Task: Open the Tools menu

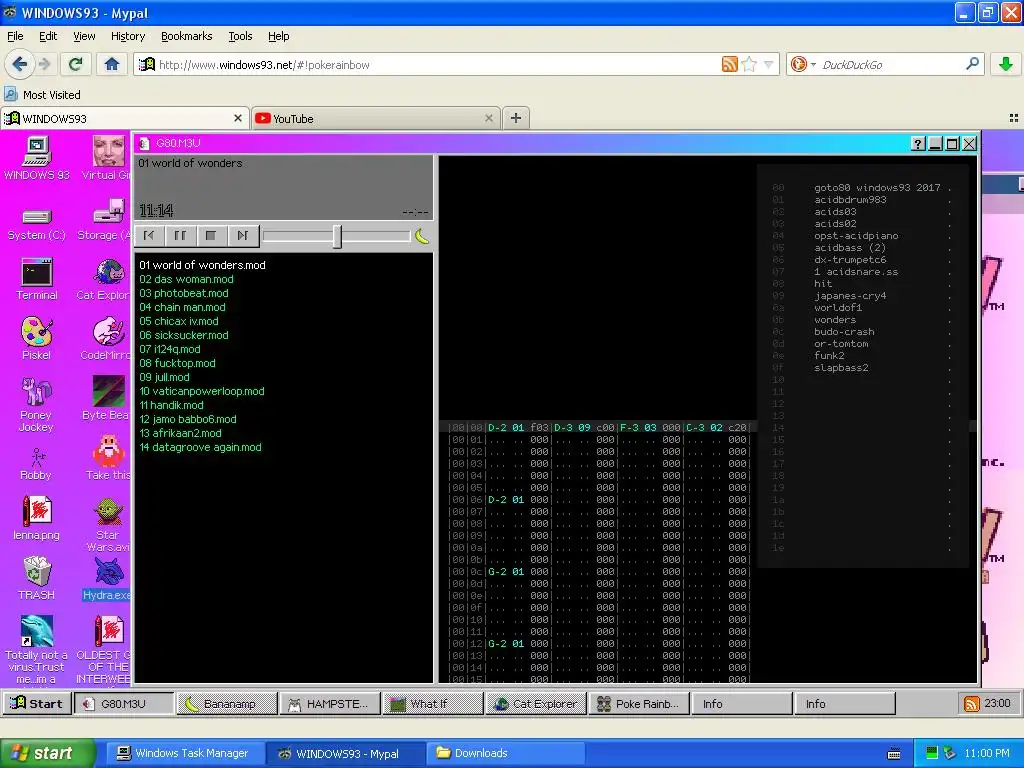Action: [x=240, y=36]
